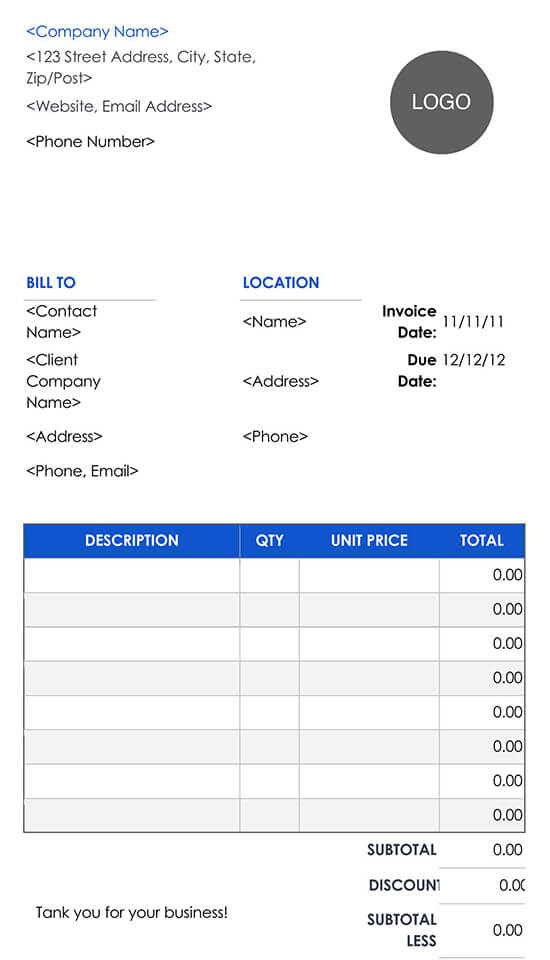The image size is (550, 960).
Task: Click the UNIT PRICE column header
Action: pyautogui.click(x=369, y=541)
